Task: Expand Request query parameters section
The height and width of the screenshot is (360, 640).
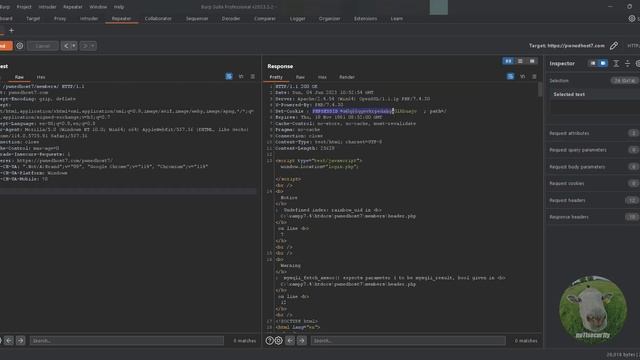Action: point(593,150)
